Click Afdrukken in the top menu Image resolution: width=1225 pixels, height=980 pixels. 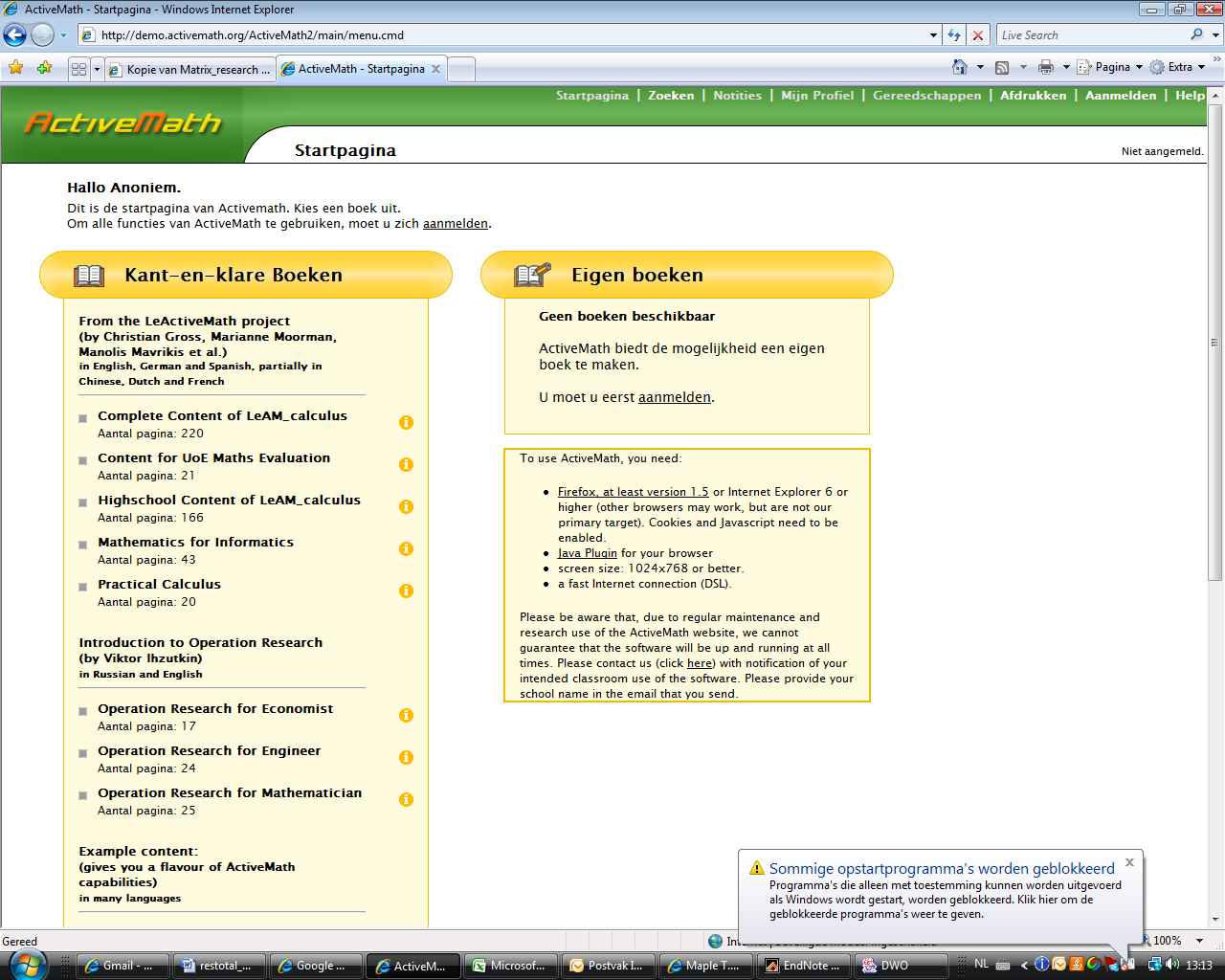[1034, 96]
